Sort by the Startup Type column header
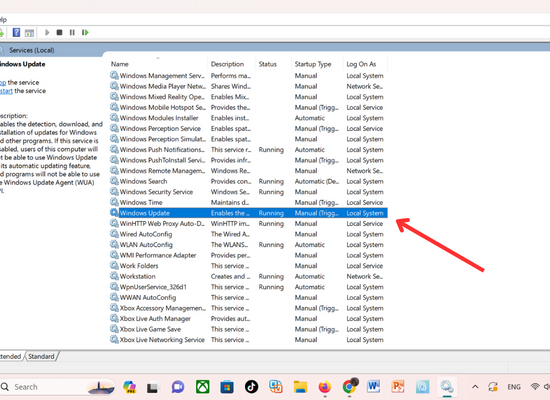Viewport: 550px width, 400px height. pyautogui.click(x=313, y=64)
